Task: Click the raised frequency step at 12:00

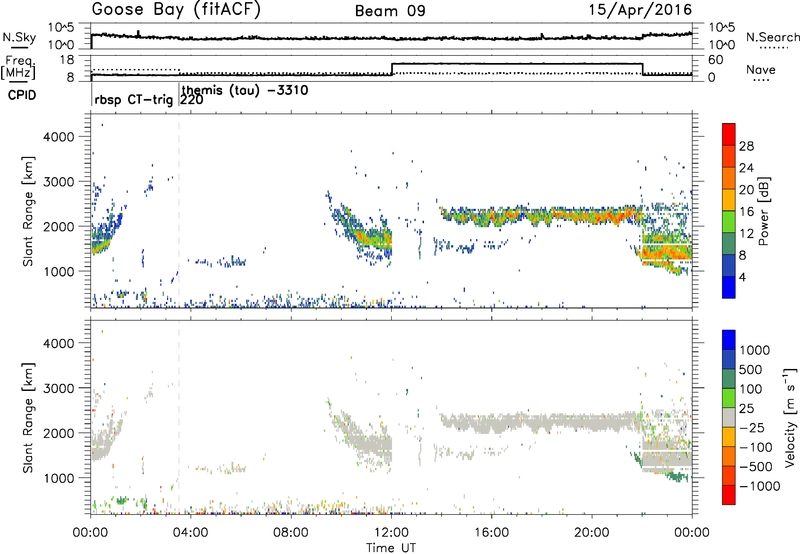Action: tap(517, 64)
